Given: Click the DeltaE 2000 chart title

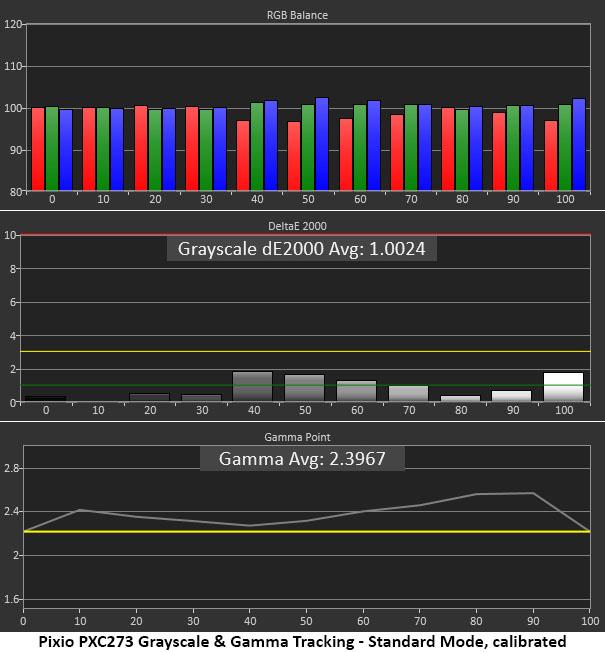Looking at the screenshot, I should tap(297, 226).
